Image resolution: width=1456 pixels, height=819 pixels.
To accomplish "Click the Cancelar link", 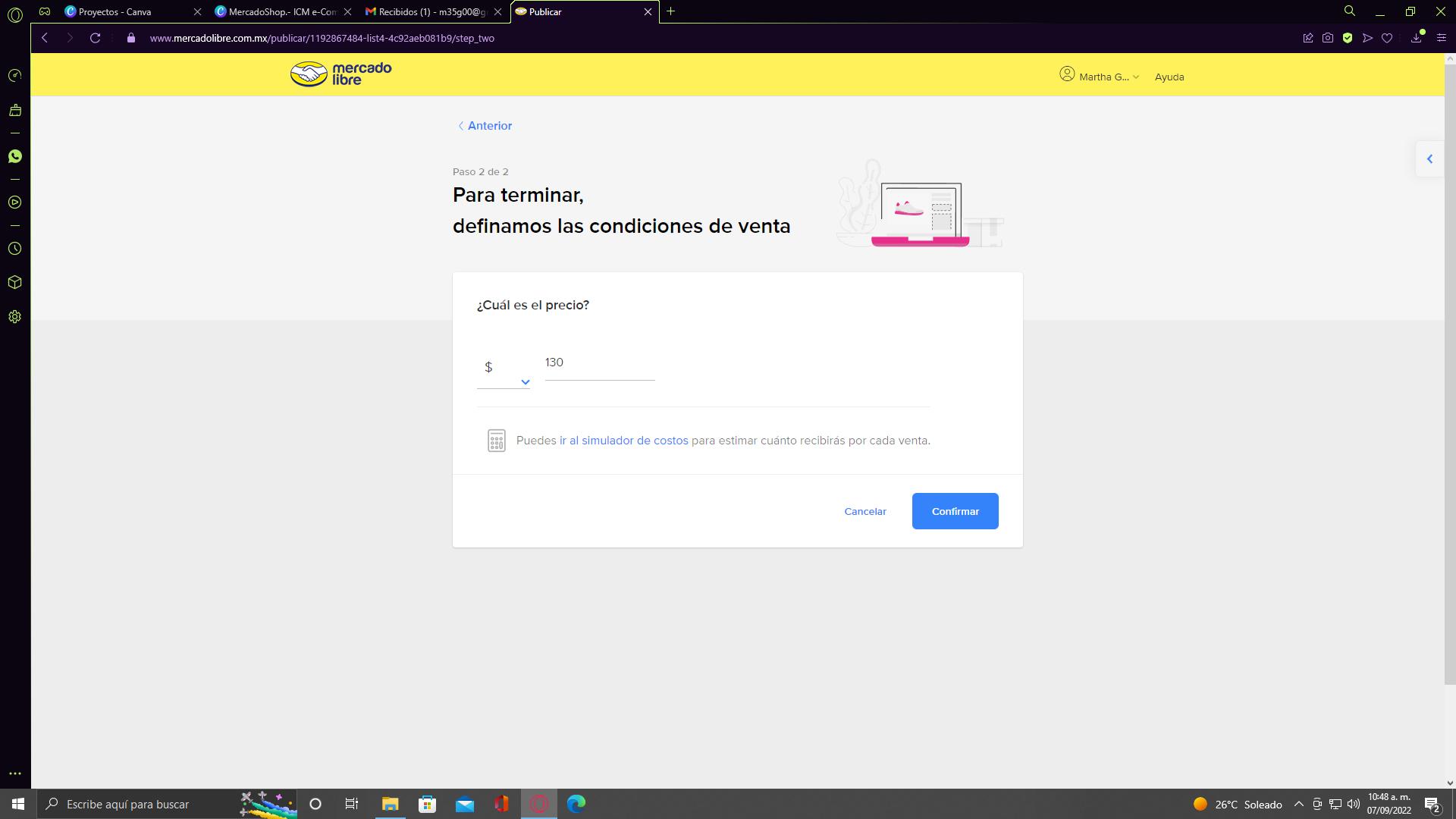I will coord(865,511).
